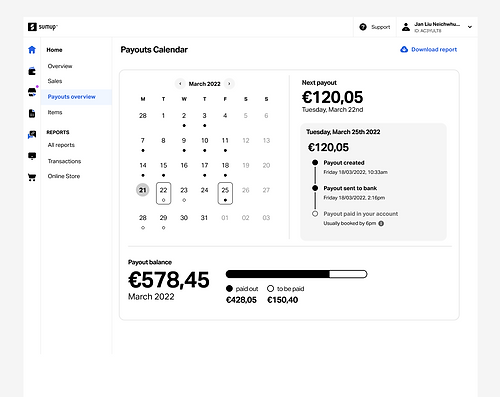Select March 29 on the calendar
The image size is (500, 397).
tap(163, 218)
